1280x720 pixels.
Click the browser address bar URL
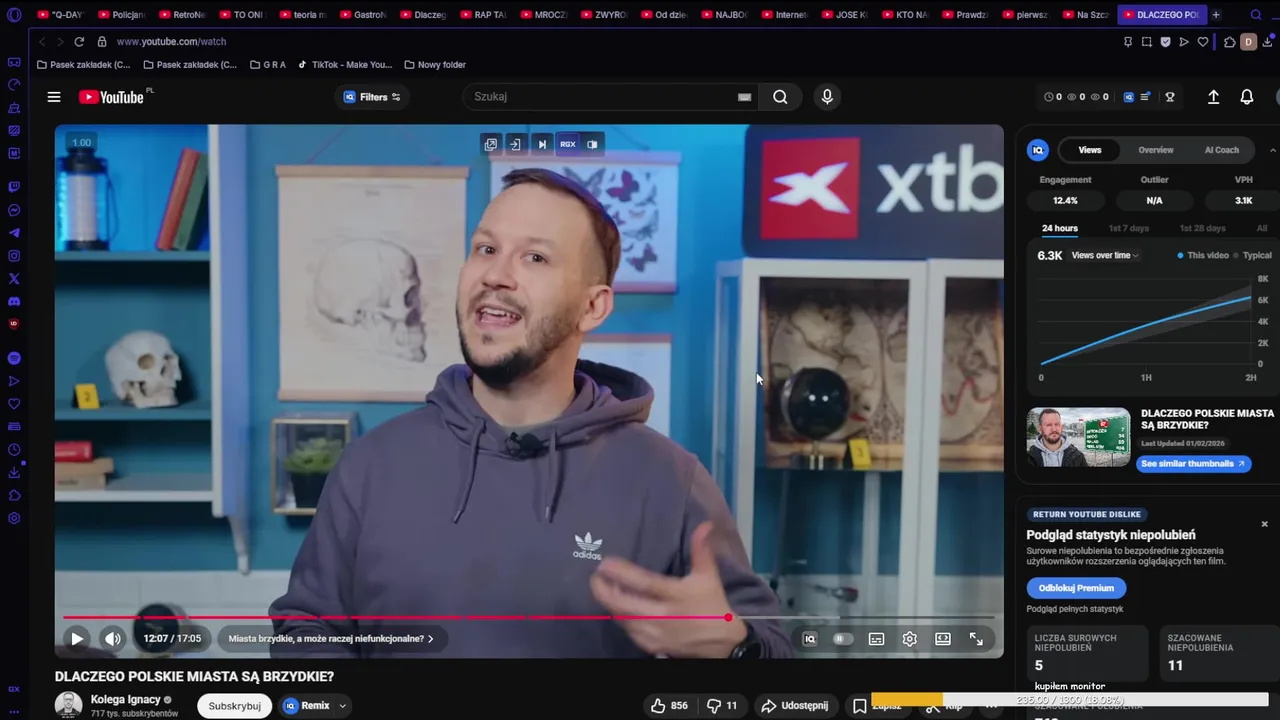click(171, 42)
